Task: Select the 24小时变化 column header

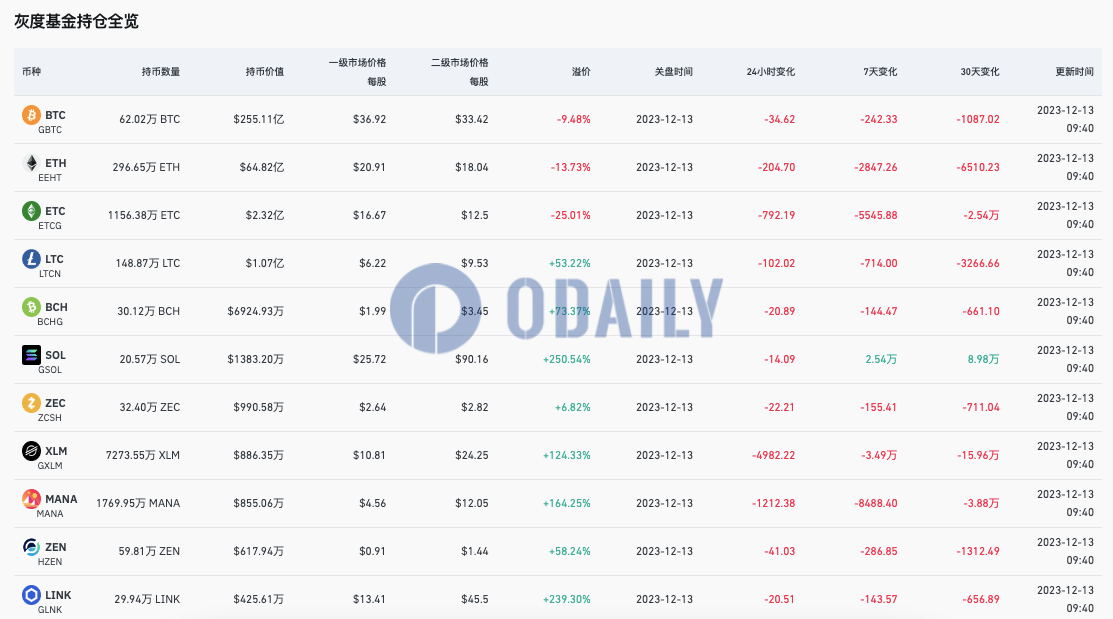Action: point(770,72)
